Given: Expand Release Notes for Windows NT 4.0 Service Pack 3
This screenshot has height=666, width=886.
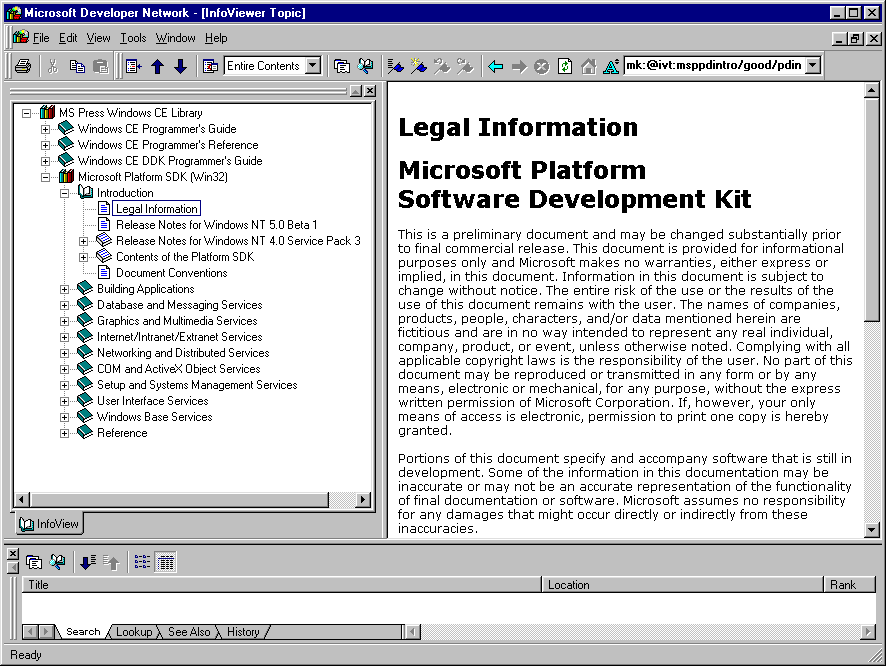Looking at the screenshot, I should pos(84,241).
